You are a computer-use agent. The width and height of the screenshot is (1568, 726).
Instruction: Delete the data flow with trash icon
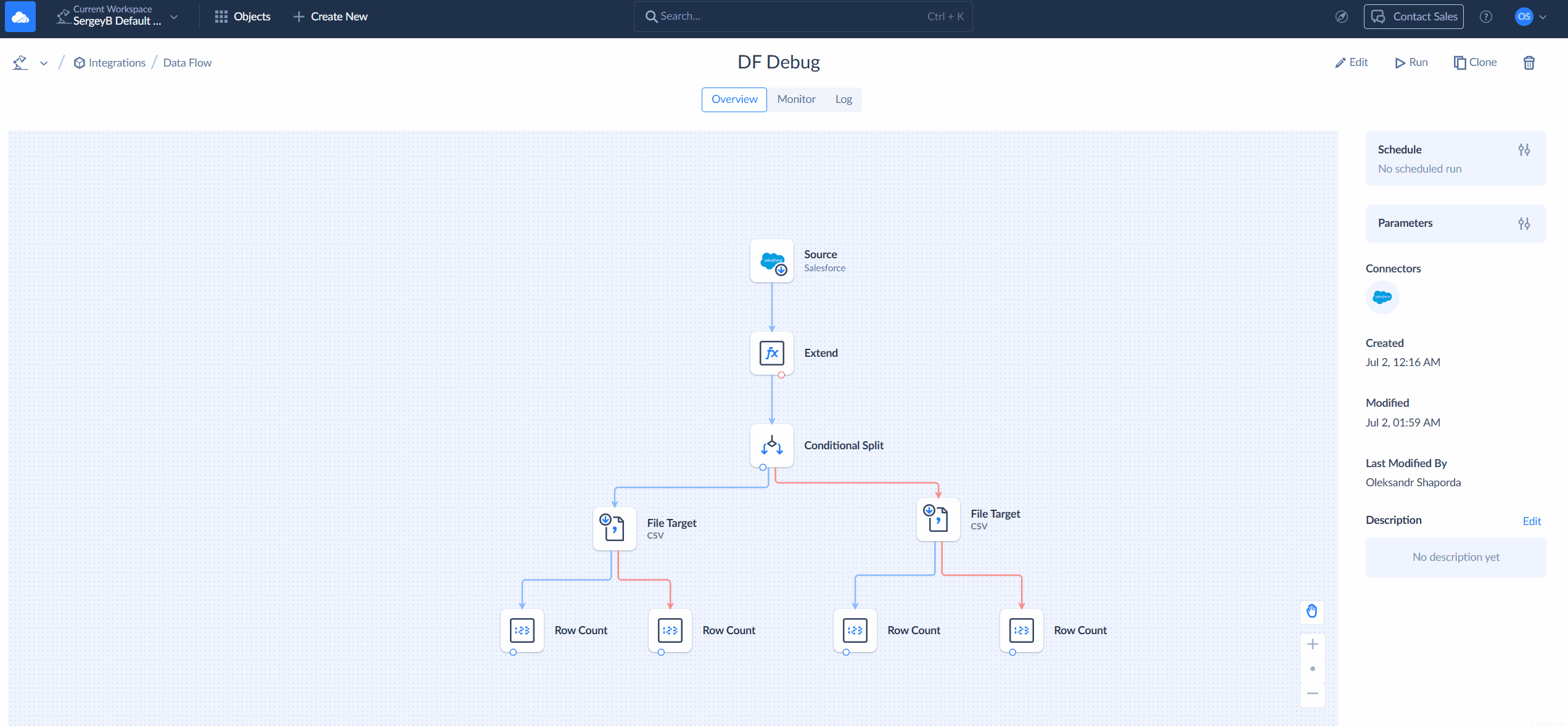[x=1529, y=63]
